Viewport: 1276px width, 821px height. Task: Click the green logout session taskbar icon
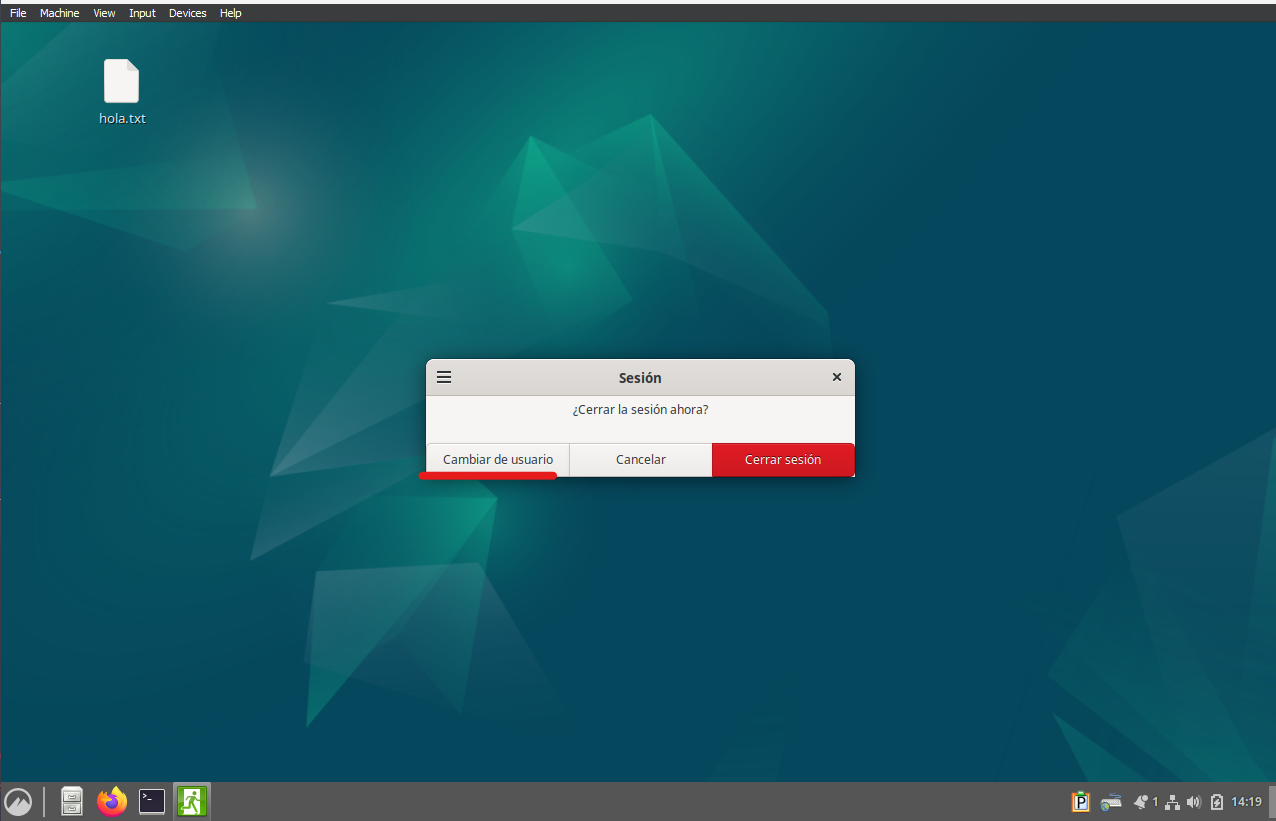(x=191, y=801)
